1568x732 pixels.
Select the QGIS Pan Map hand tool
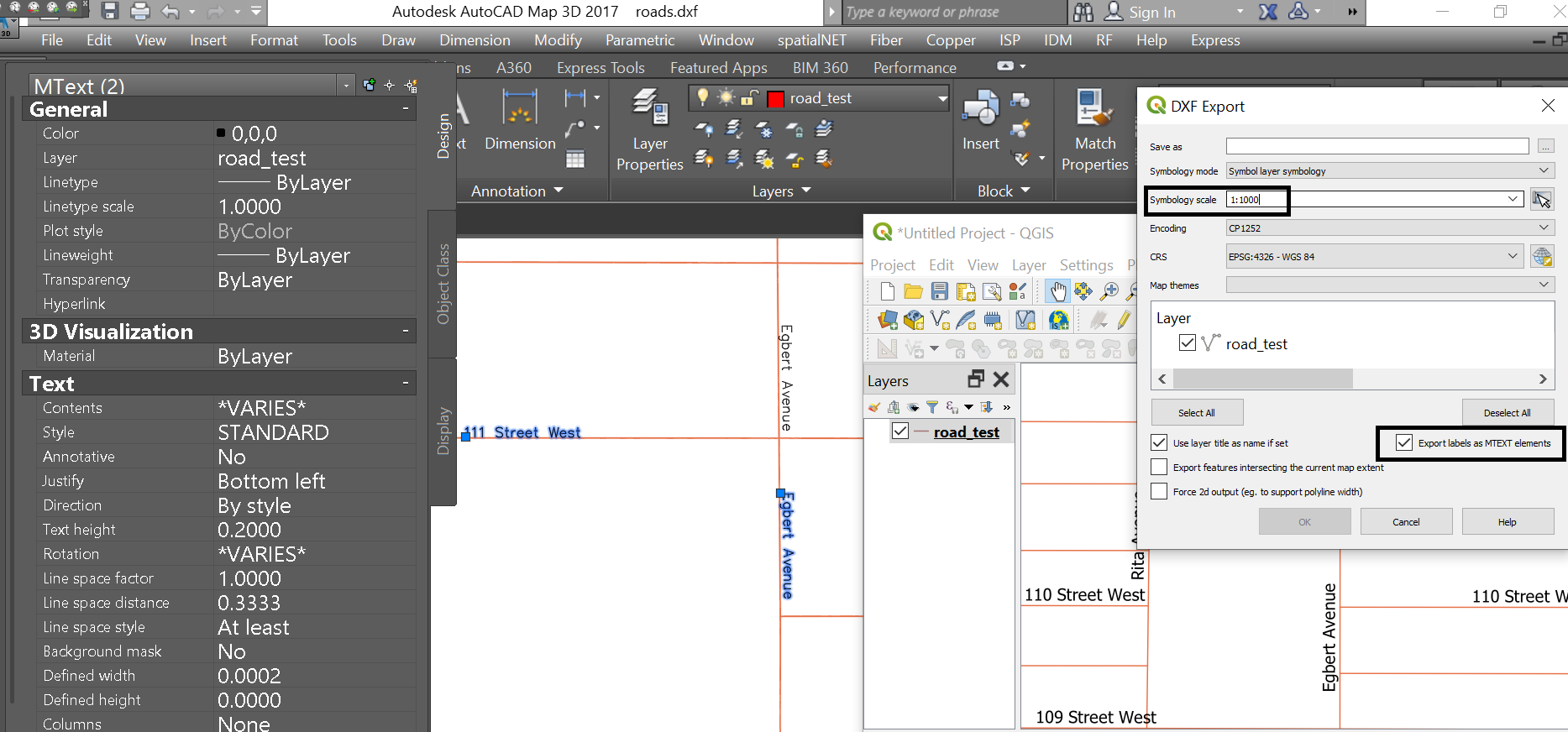click(x=1057, y=291)
